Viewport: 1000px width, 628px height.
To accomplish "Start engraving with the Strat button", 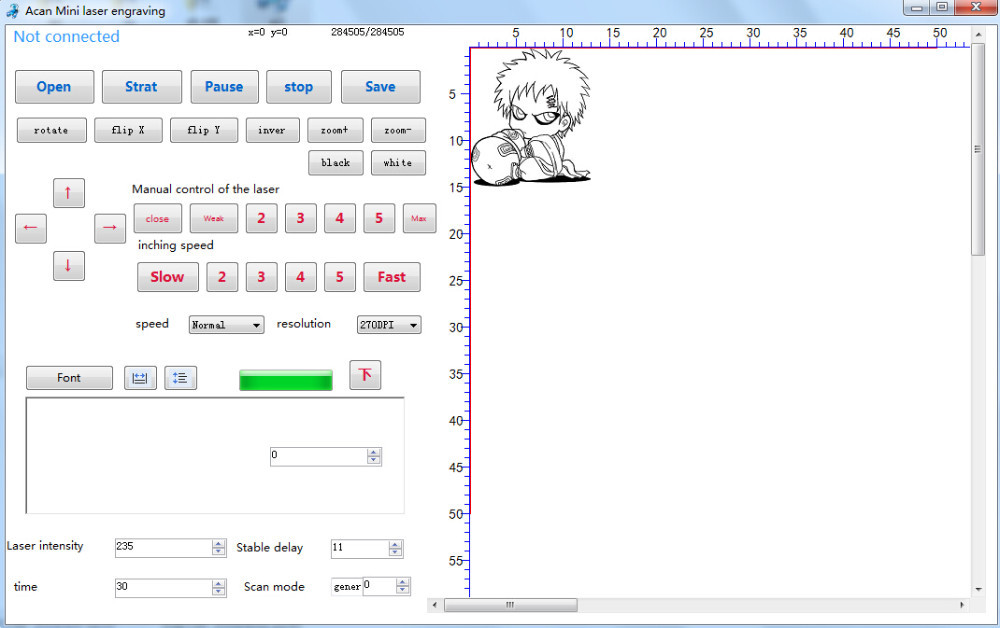I will 142,87.
